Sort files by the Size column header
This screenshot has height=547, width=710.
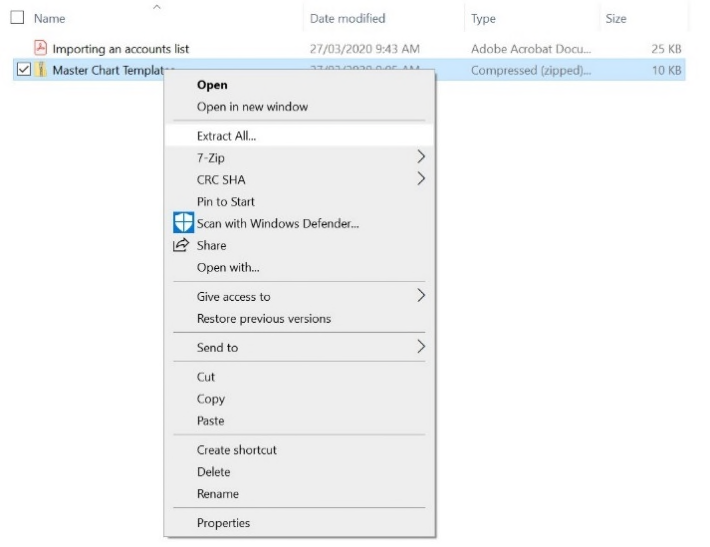[616, 18]
